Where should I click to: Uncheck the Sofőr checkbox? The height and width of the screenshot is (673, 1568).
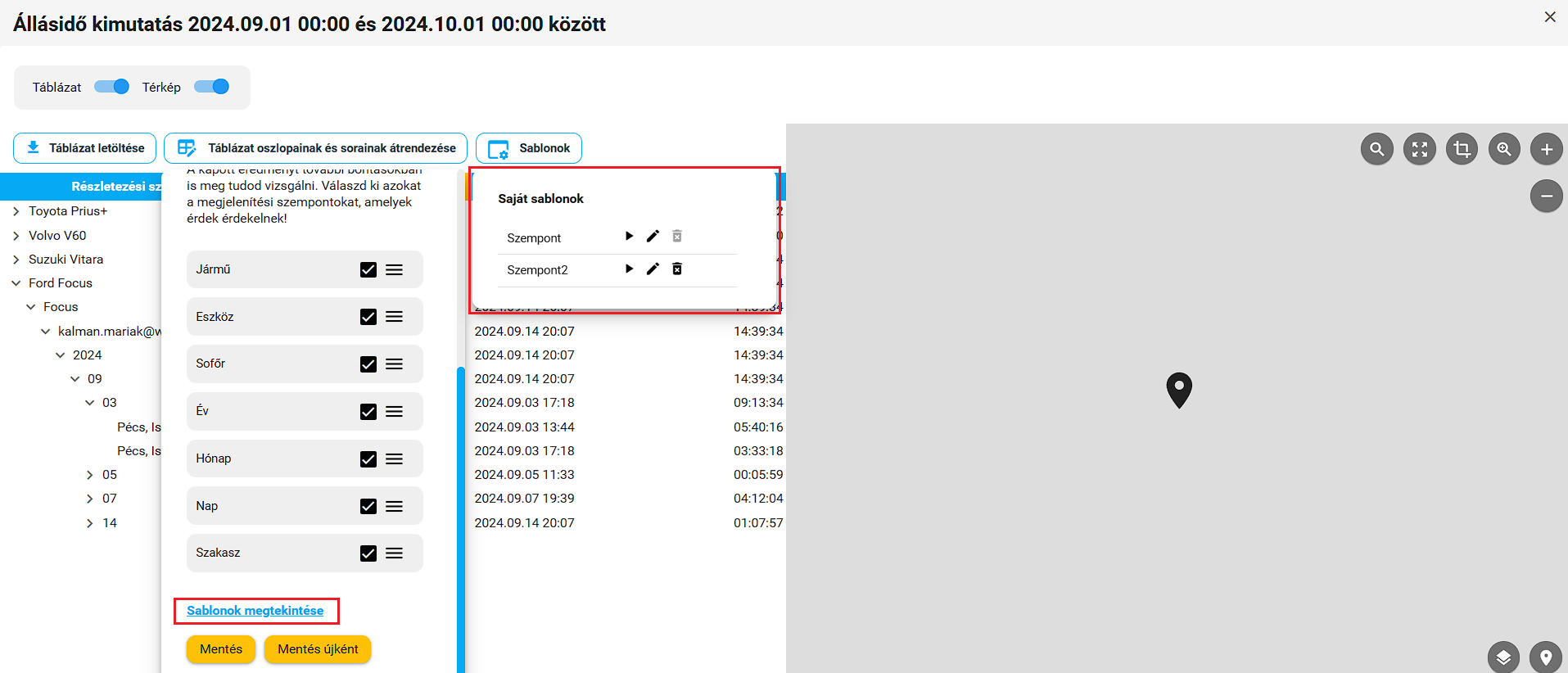point(368,364)
